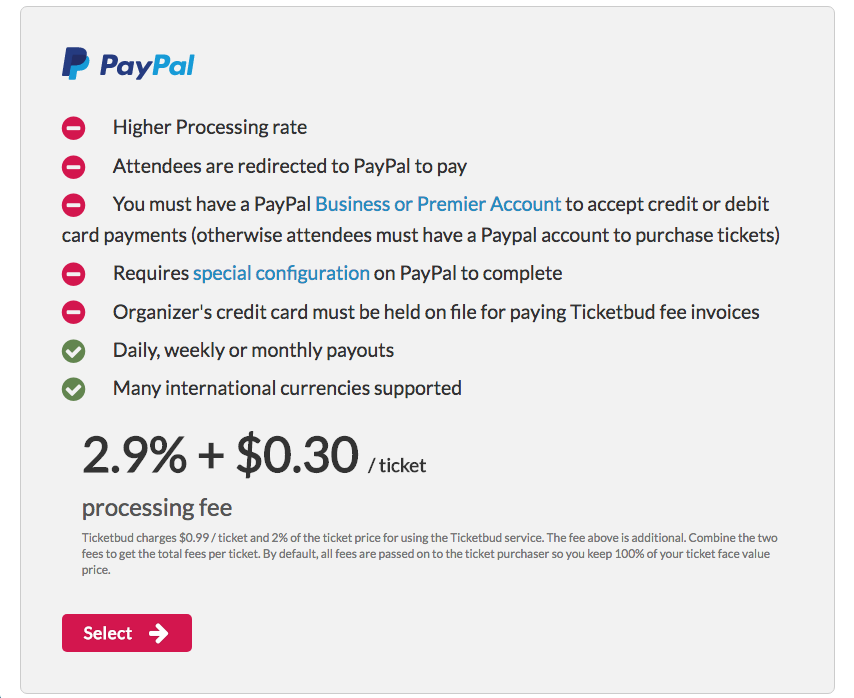Open the Business or Premier Account link

pos(438,204)
